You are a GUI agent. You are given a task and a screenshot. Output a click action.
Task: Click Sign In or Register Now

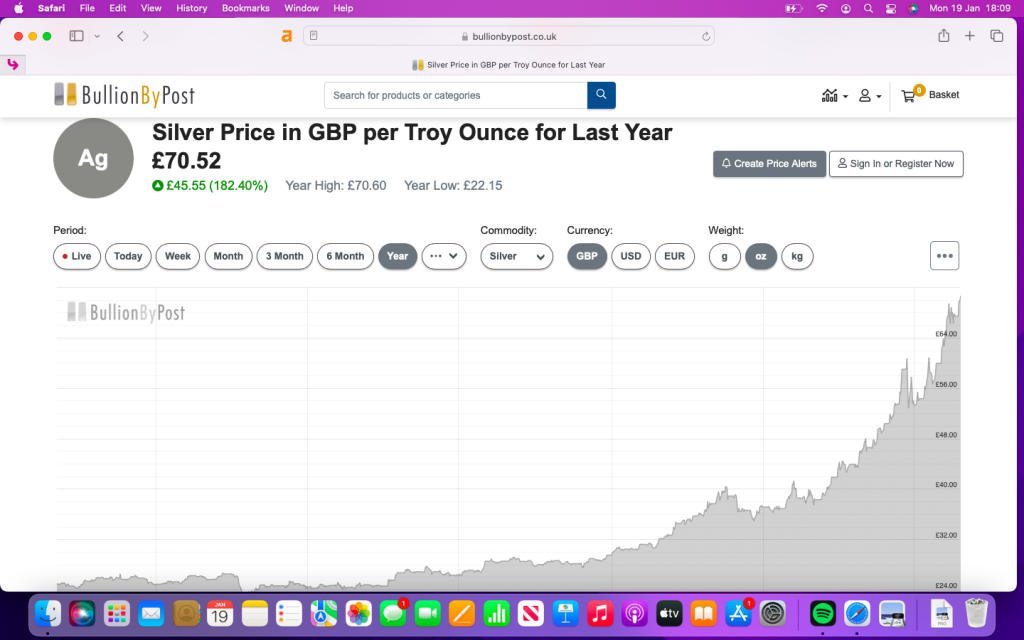[895, 164]
